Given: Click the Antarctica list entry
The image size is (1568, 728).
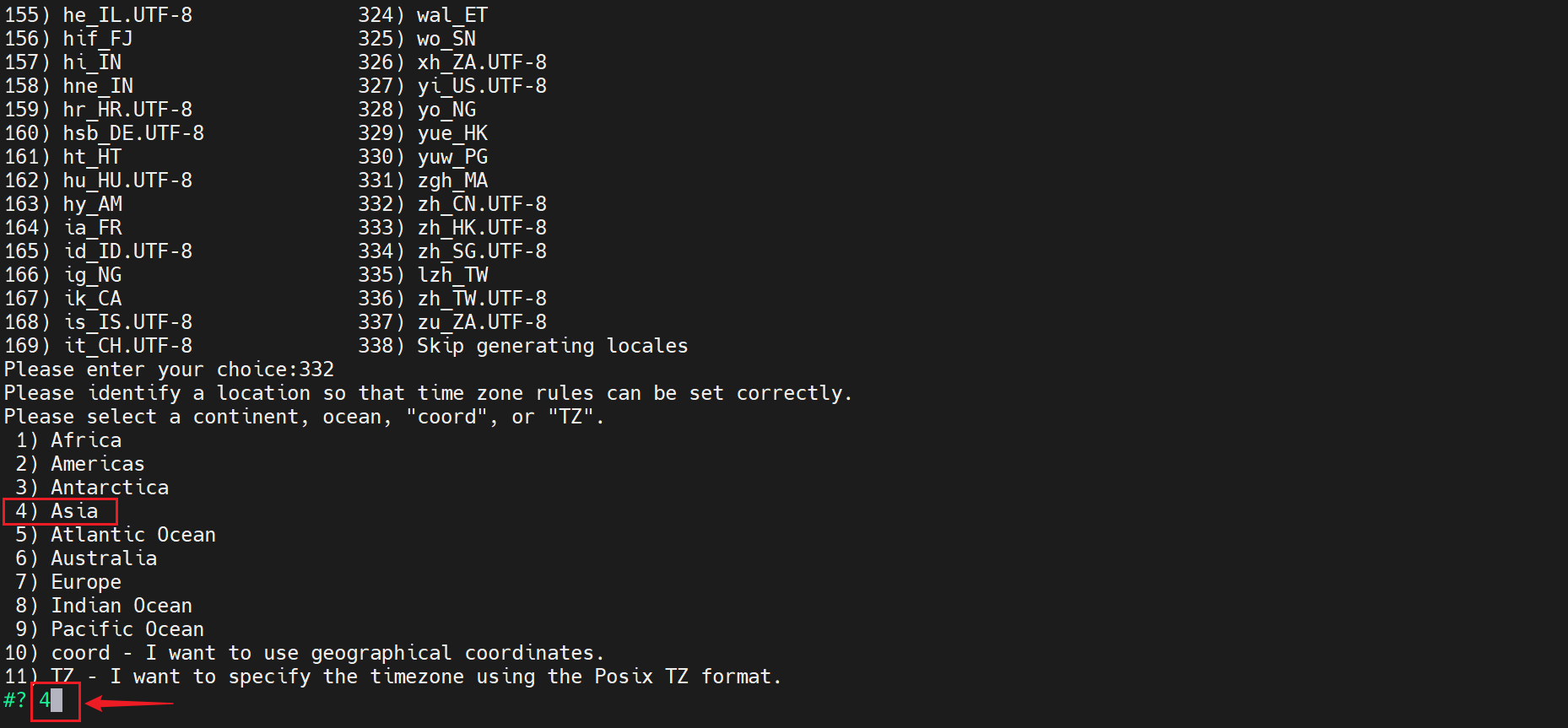Looking at the screenshot, I should 109,488.
